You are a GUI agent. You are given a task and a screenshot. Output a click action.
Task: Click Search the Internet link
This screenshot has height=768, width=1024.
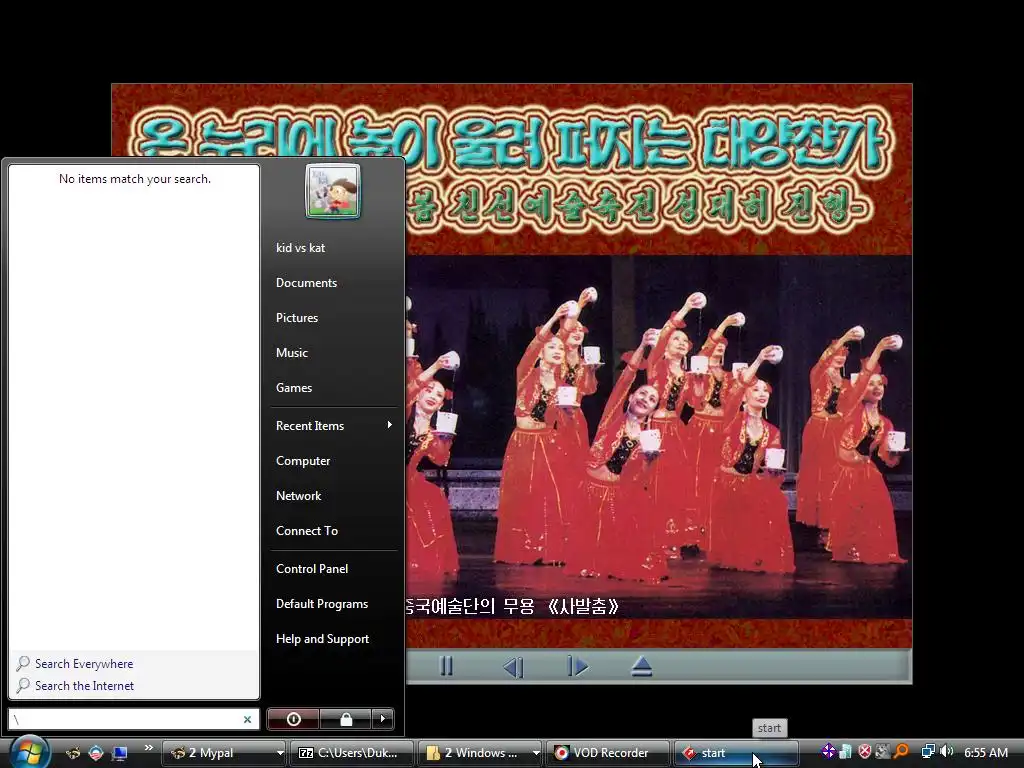pos(84,686)
